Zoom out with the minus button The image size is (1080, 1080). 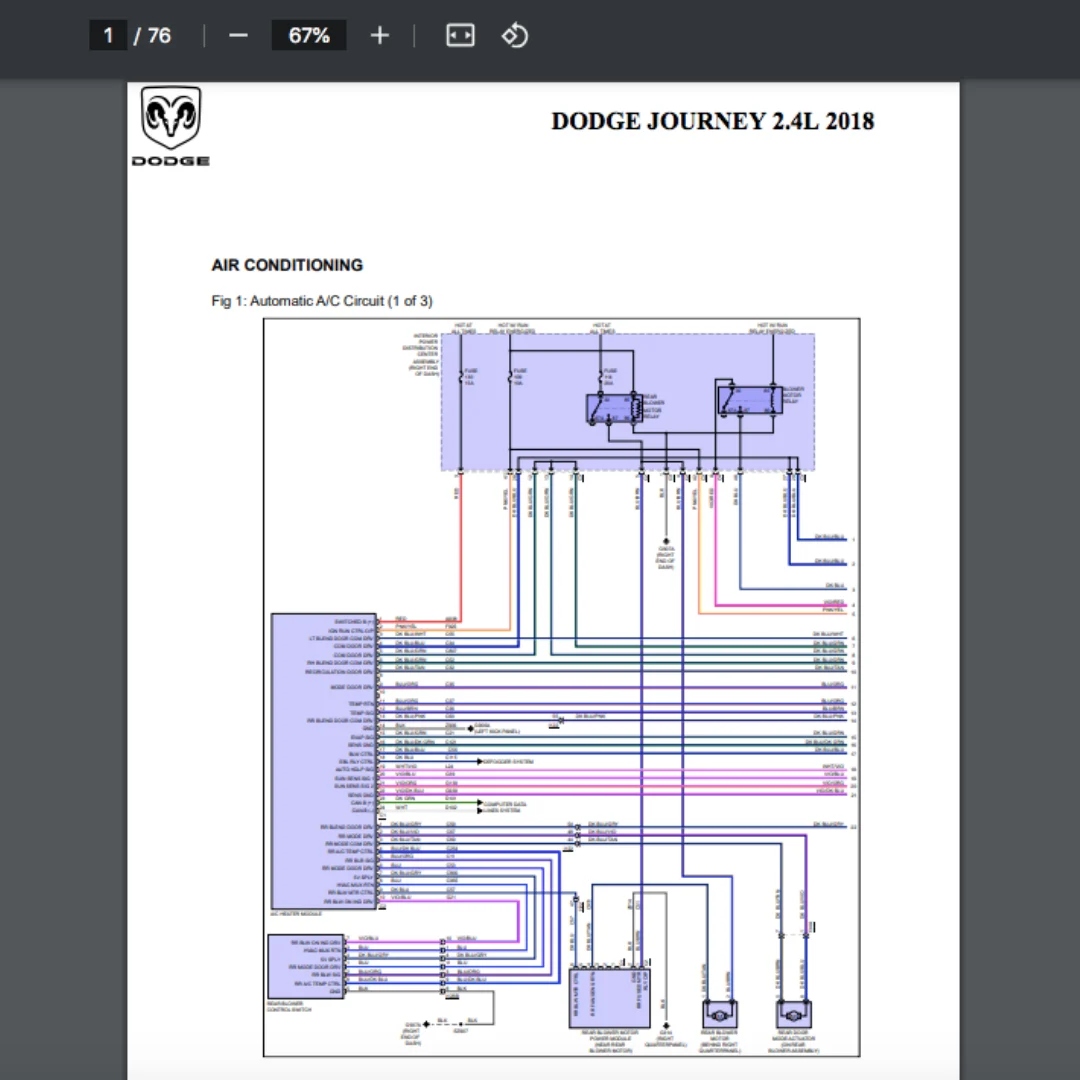(238, 35)
